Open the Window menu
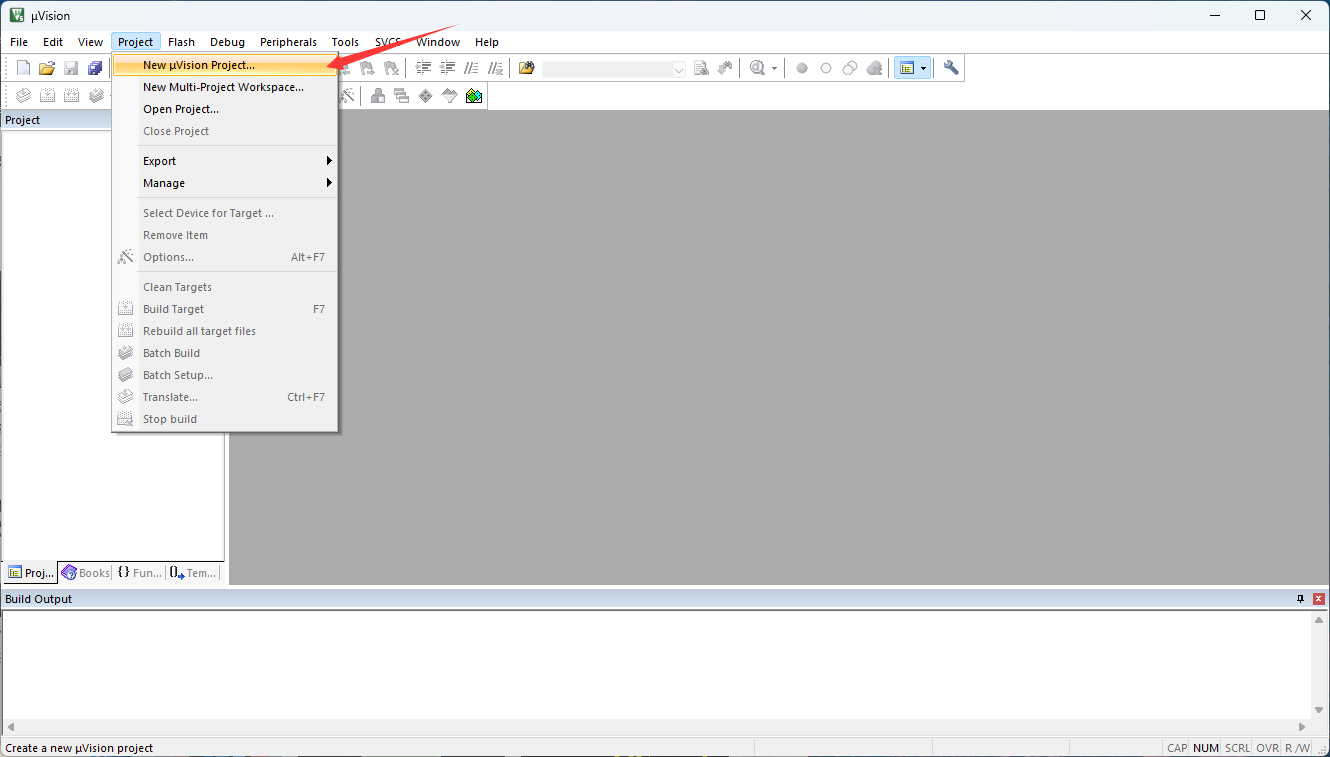 point(438,42)
